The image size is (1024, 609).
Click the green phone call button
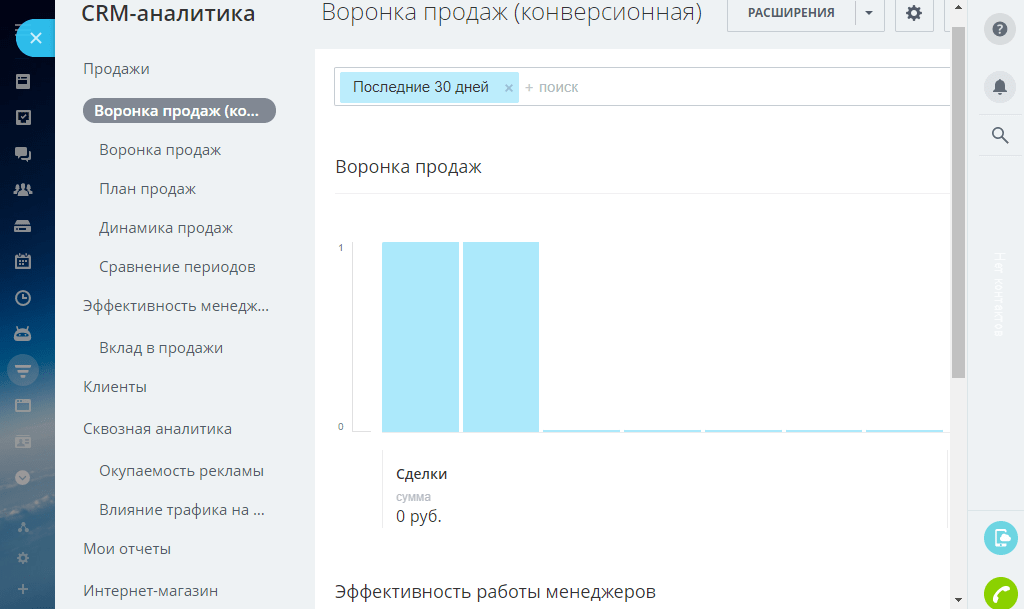(x=999, y=594)
